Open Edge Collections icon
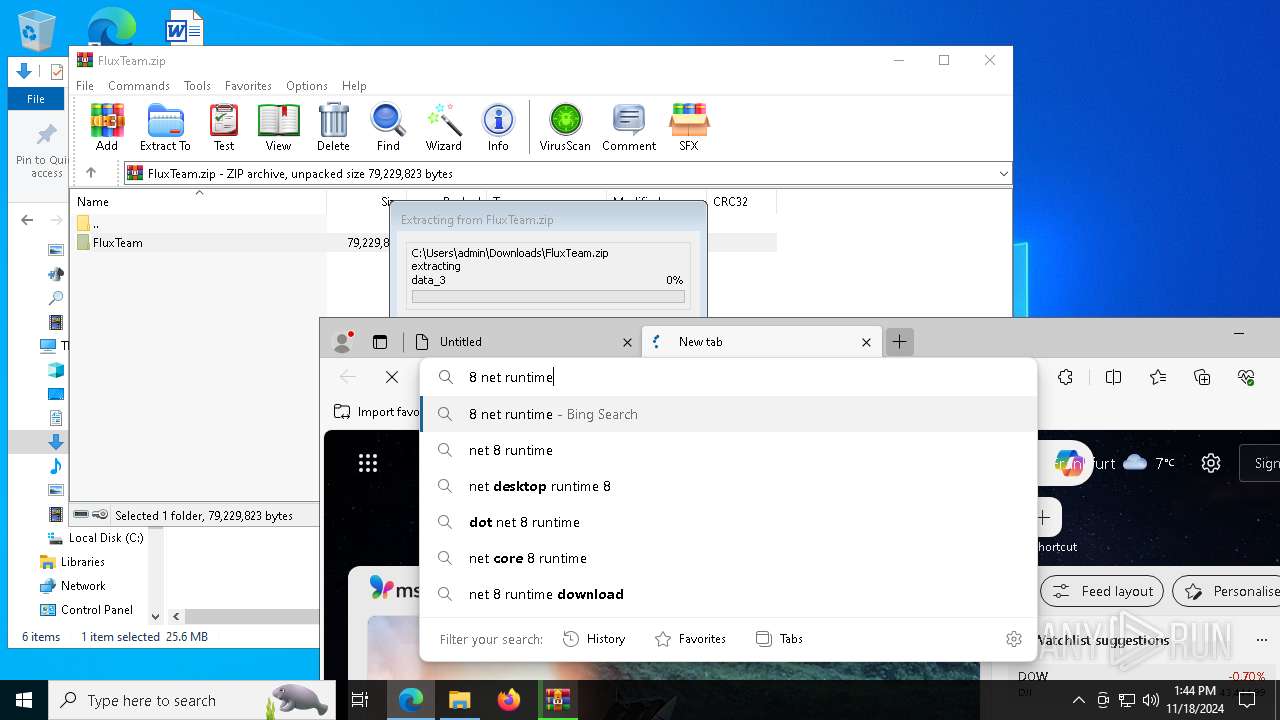This screenshot has height=720, width=1280. point(1202,377)
